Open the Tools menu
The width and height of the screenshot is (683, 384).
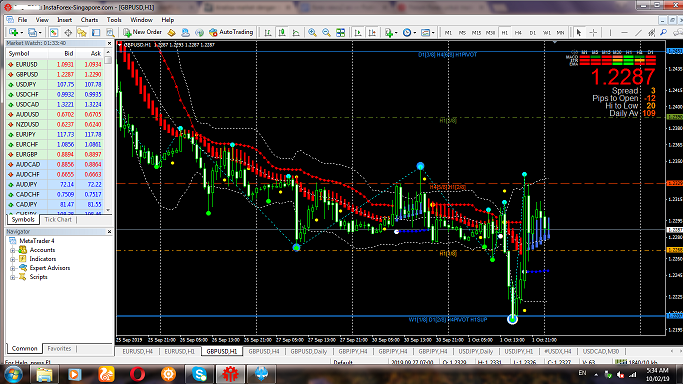point(114,20)
